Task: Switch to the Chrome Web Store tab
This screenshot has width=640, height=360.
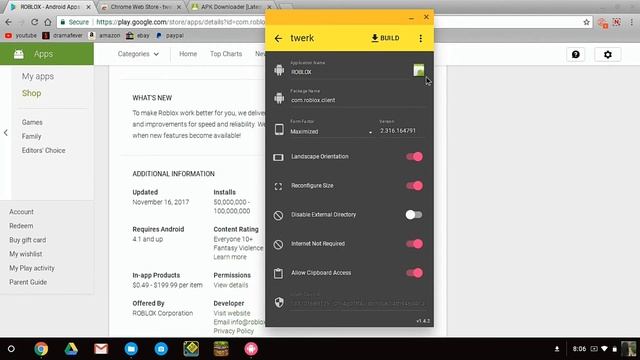Action: tap(140, 7)
